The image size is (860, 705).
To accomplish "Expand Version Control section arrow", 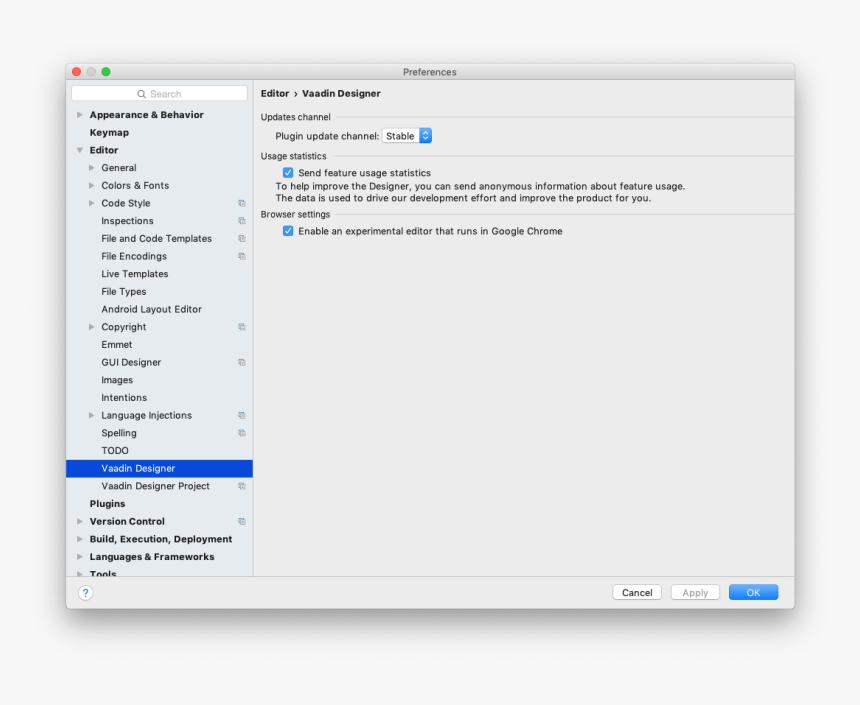I will pos(80,521).
